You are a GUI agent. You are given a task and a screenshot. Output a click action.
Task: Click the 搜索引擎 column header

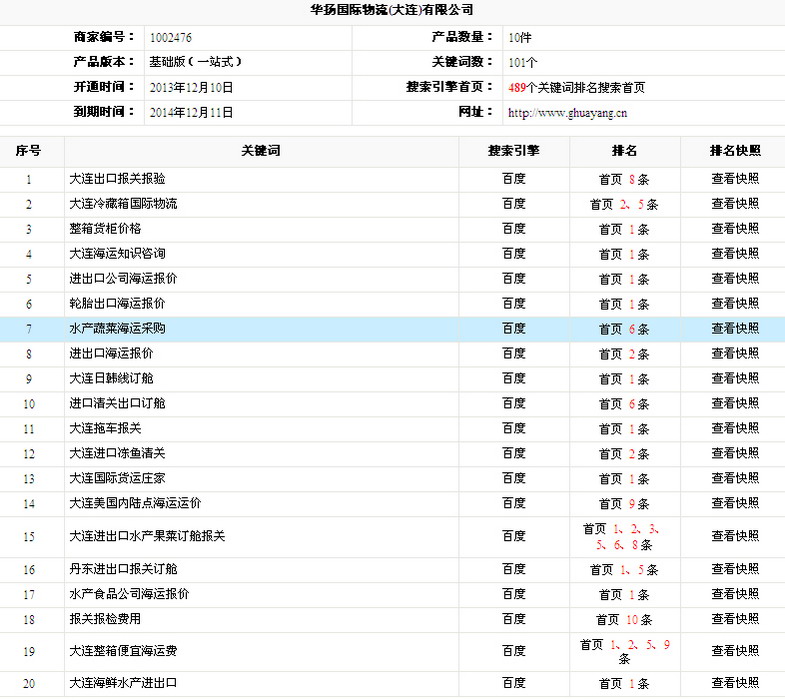pos(514,151)
